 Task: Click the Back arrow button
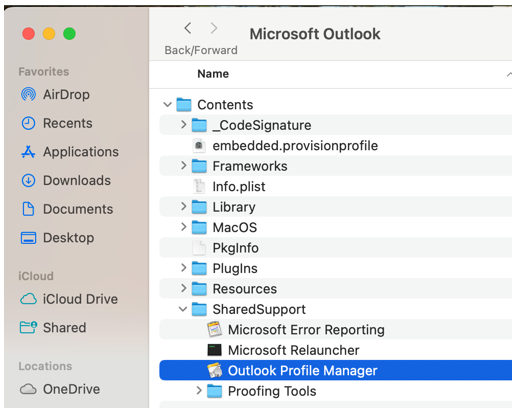coord(188,28)
